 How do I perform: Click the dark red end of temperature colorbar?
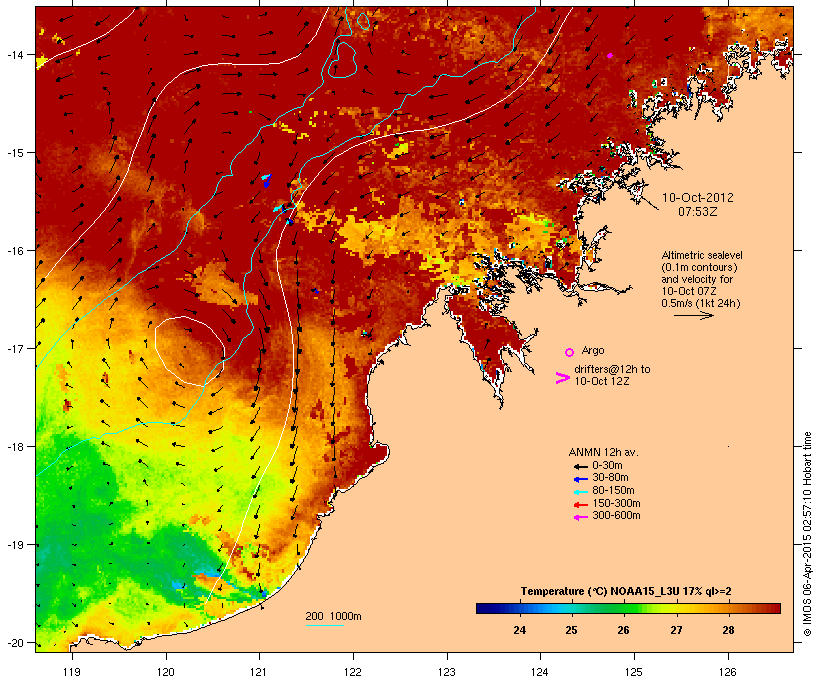[775, 608]
